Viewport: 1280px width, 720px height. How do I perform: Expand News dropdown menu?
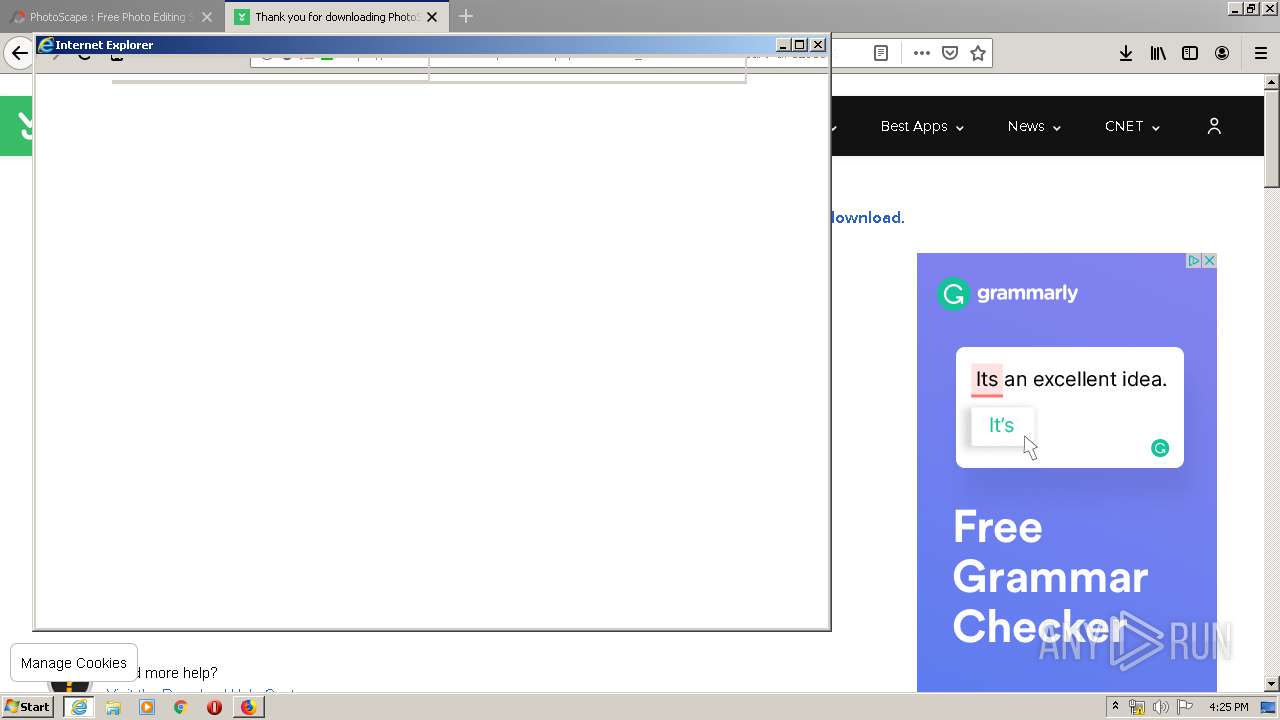point(1034,126)
